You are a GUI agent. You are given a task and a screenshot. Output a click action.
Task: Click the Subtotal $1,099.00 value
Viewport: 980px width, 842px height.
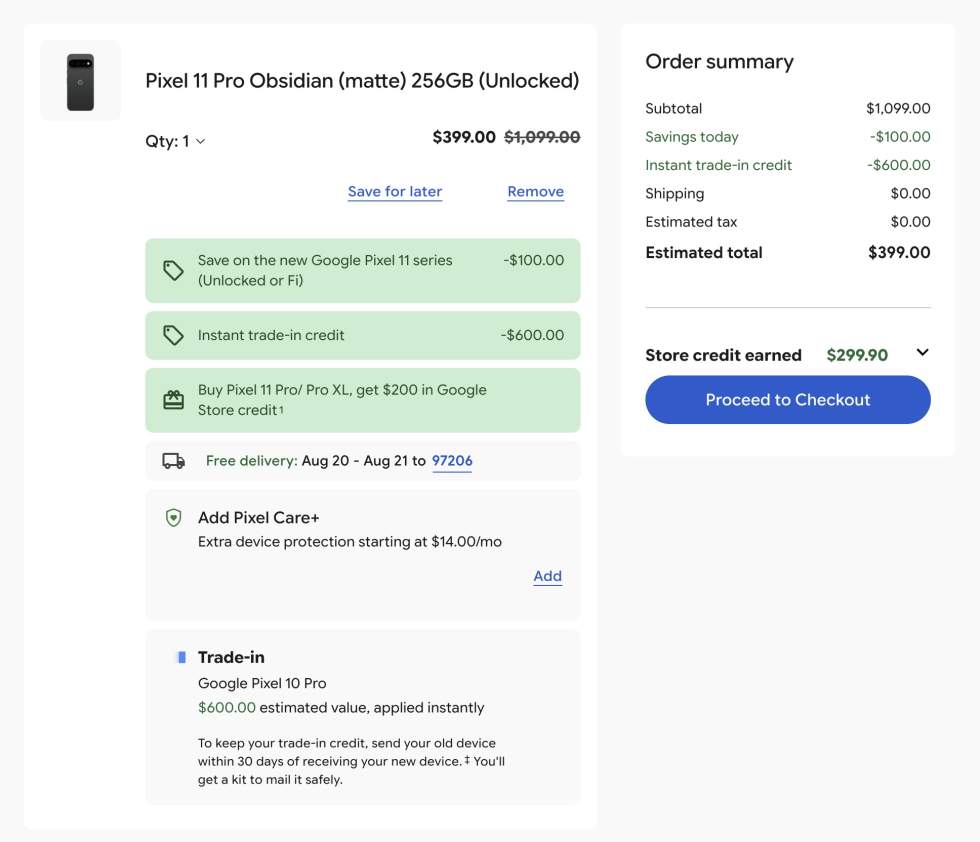(898, 108)
